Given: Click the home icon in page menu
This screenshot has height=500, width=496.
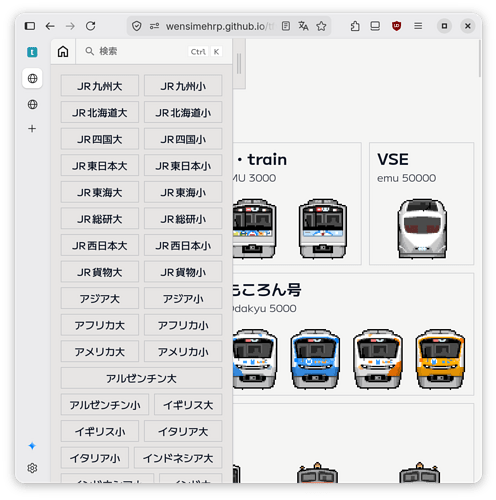Looking at the screenshot, I should click(63, 52).
